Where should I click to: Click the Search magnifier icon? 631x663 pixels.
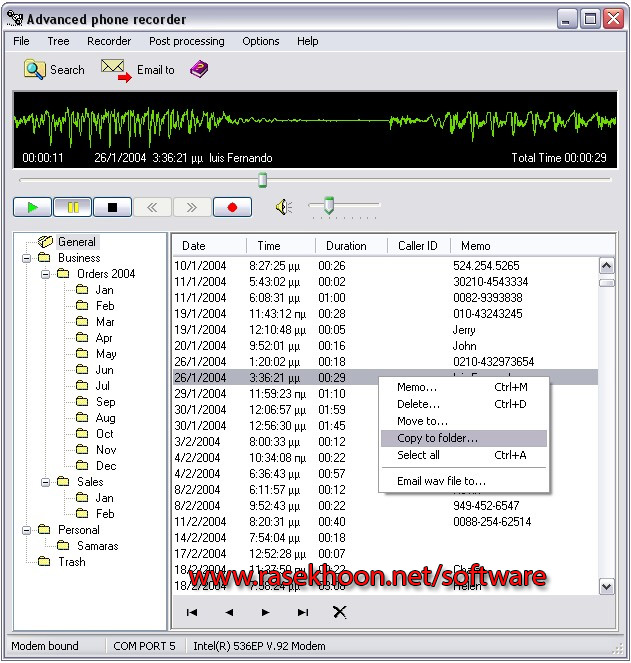(34, 70)
